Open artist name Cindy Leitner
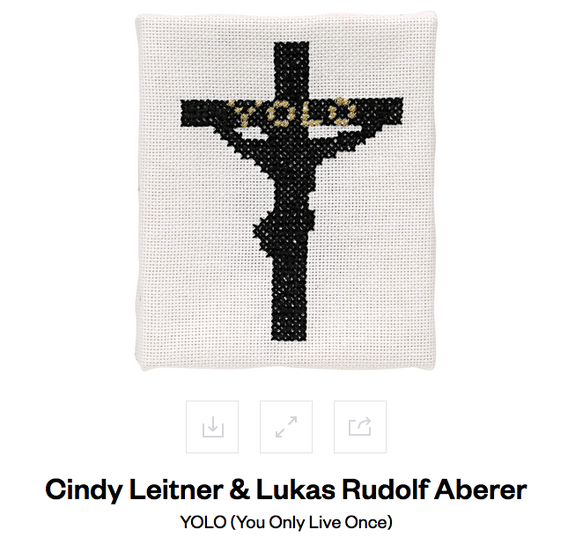The width and height of the screenshot is (568, 537). point(134,490)
